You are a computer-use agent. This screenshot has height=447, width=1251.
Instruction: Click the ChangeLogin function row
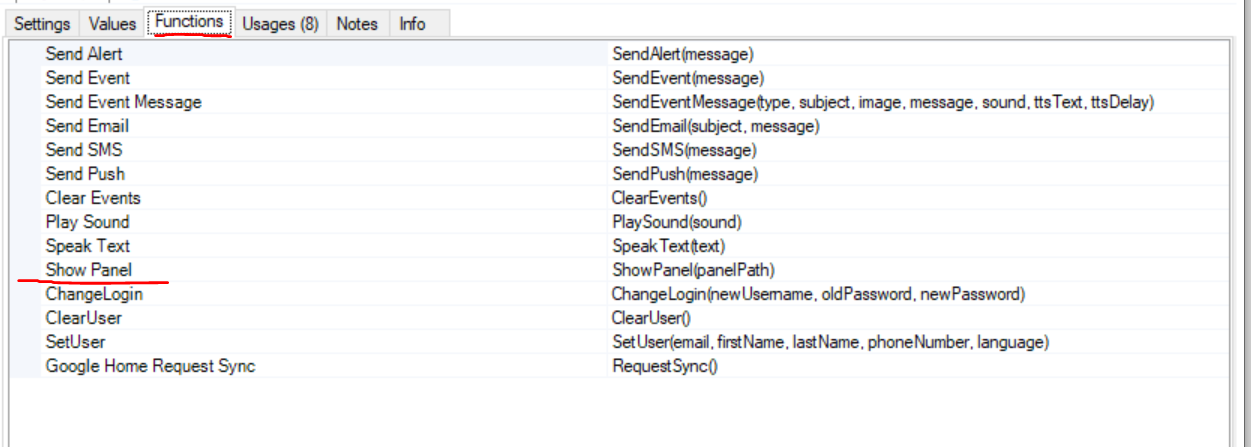[x=94, y=294]
